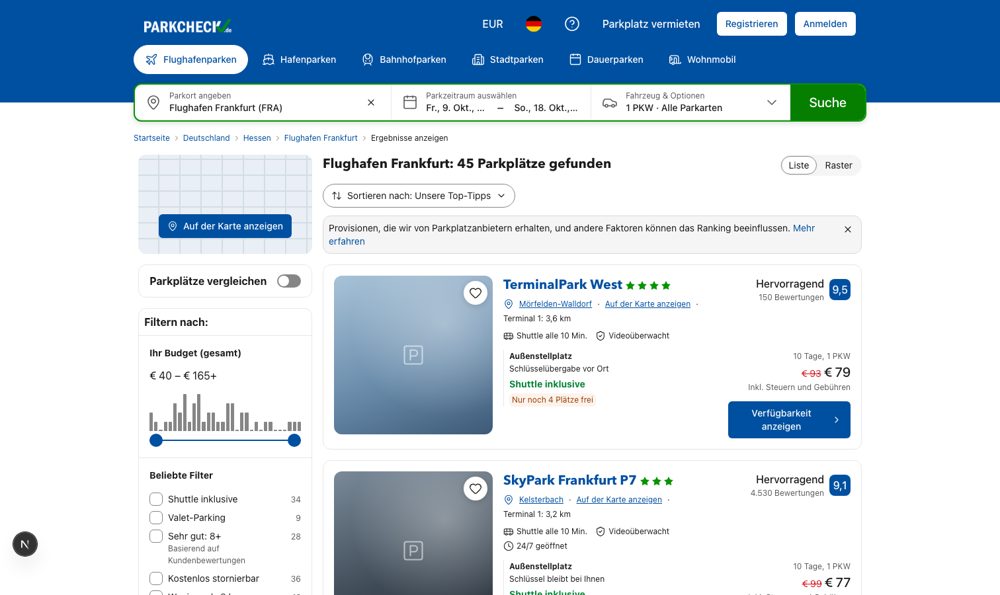Click the calendar icon in Parkzeitraum
The image size is (1000, 595).
pyautogui.click(x=410, y=103)
